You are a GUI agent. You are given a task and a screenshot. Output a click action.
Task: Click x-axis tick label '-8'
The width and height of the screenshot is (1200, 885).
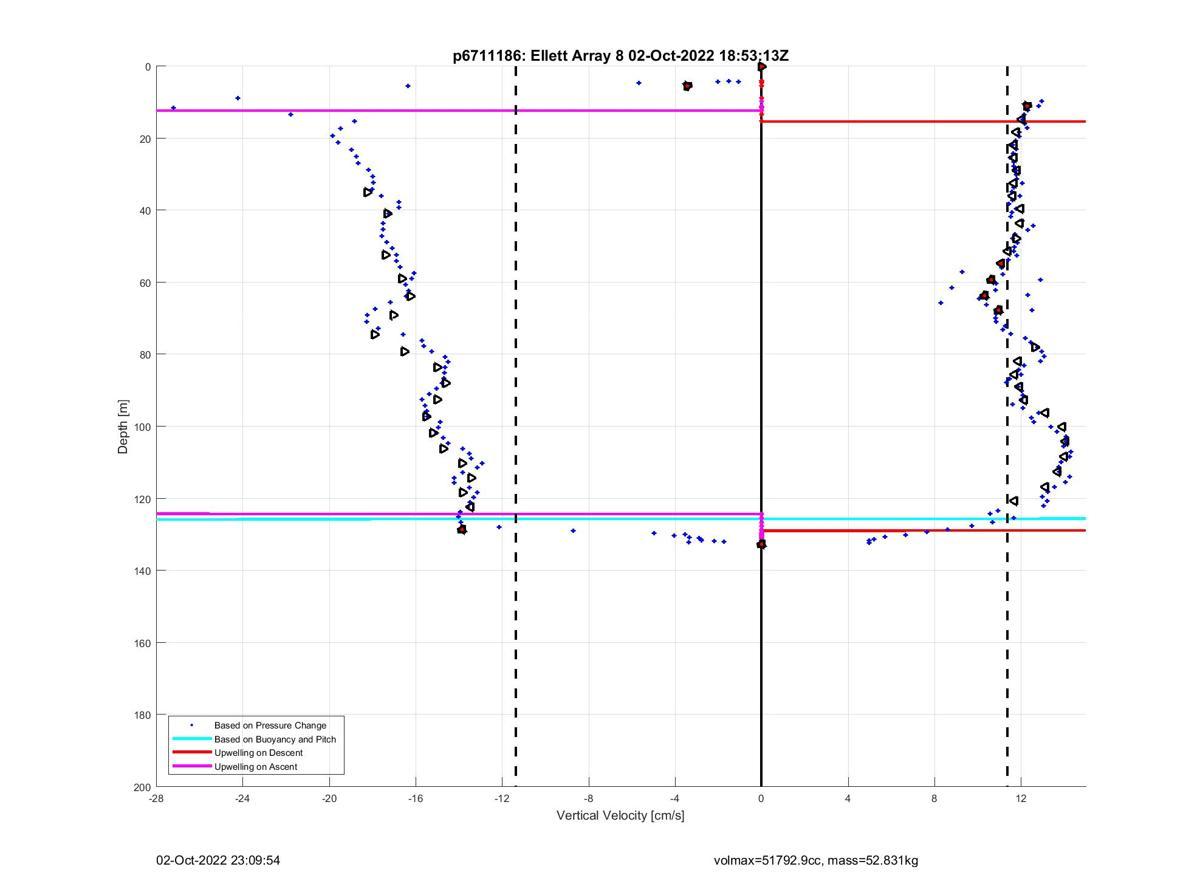(588, 798)
